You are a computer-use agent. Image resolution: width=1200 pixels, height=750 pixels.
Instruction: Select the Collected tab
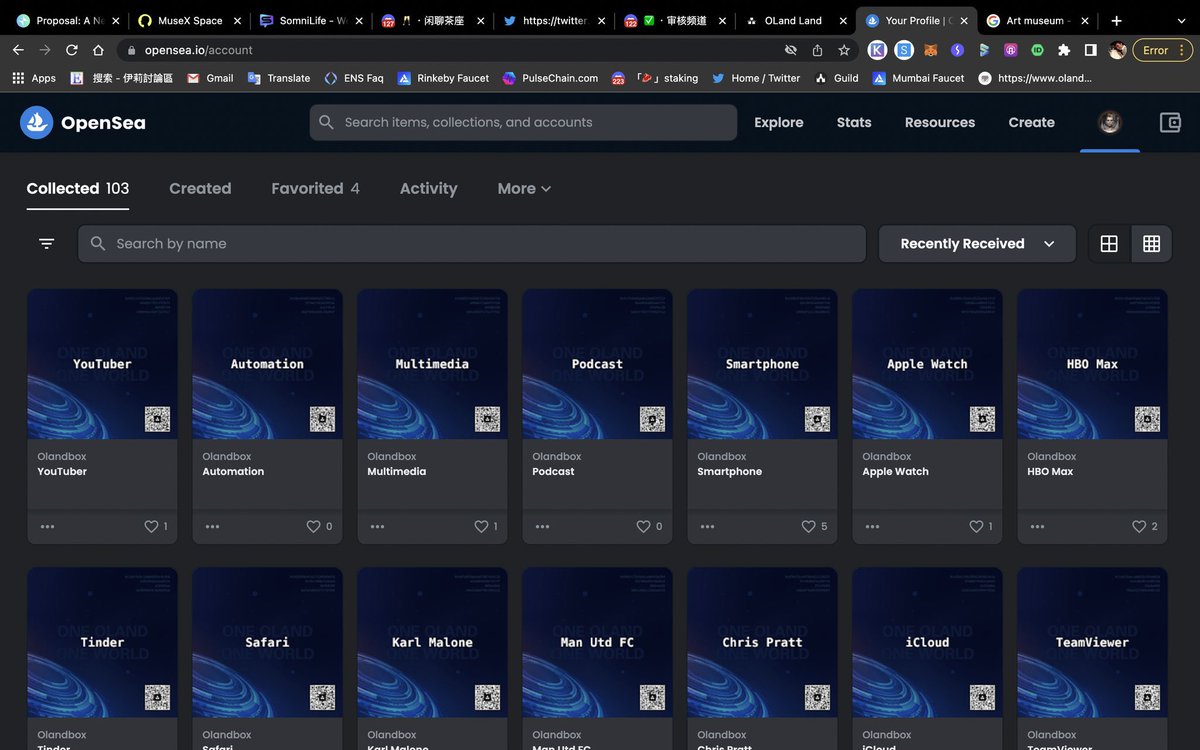pos(77,188)
